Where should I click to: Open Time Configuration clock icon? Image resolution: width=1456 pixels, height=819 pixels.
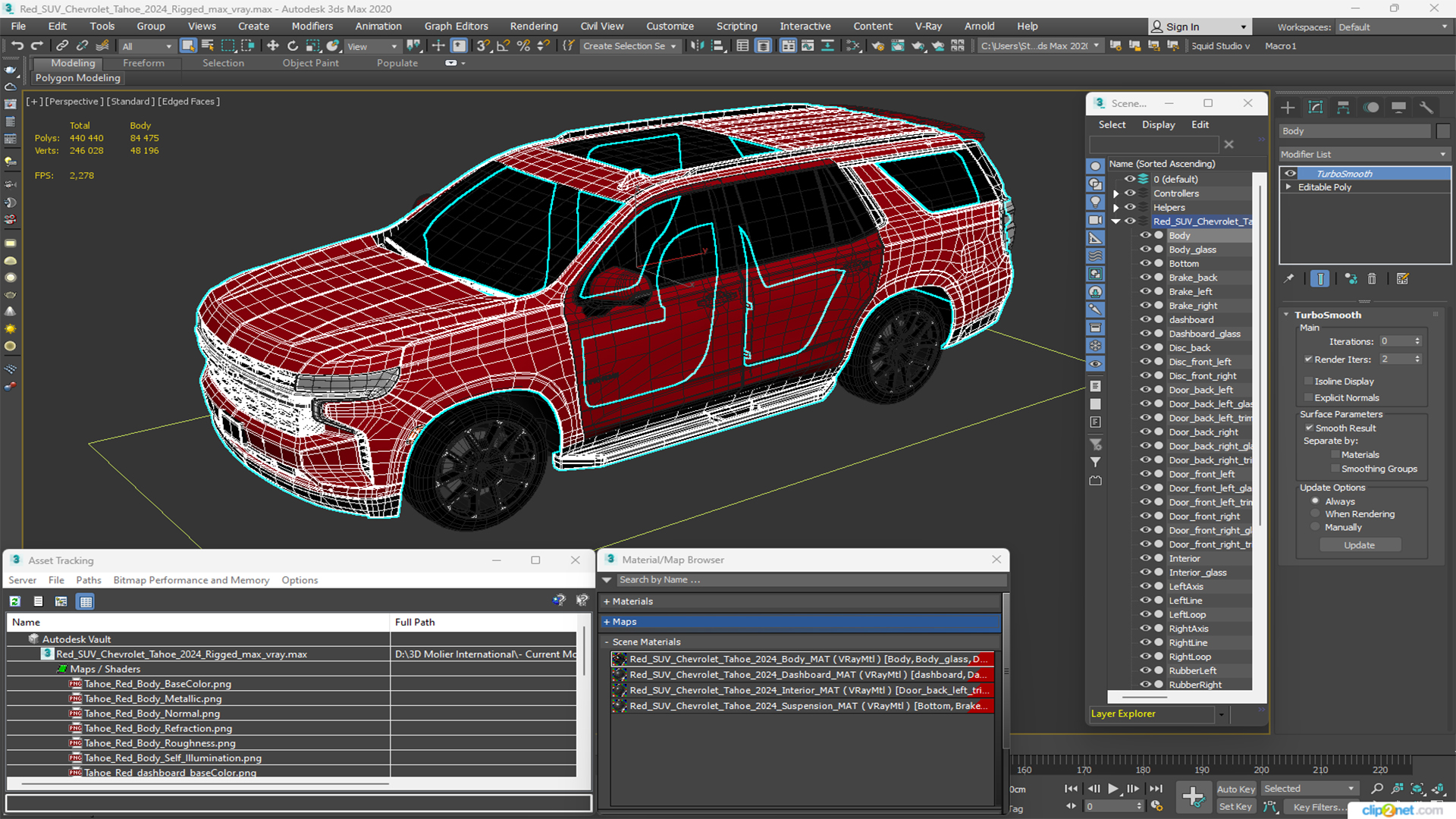click(x=1156, y=806)
